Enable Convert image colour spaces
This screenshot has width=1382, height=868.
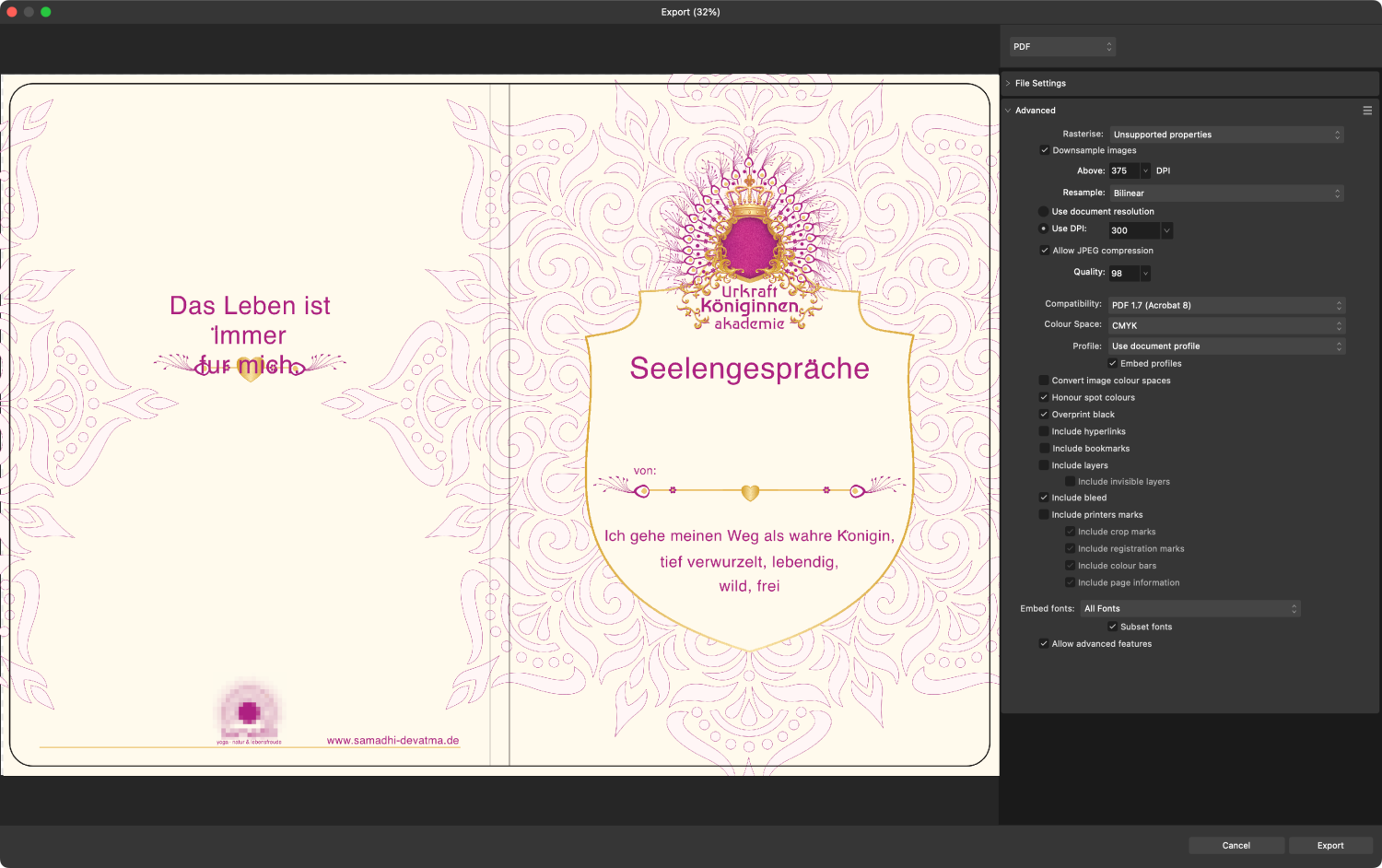[1044, 381]
